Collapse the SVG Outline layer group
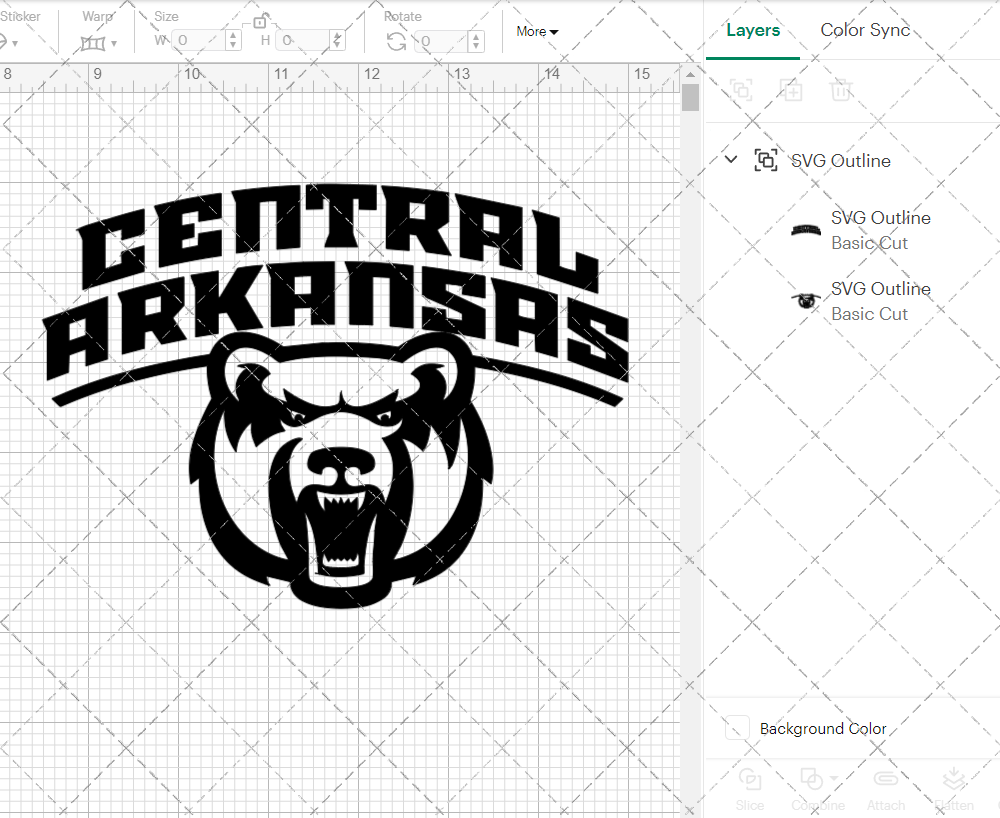1000x818 pixels. (x=730, y=159)
